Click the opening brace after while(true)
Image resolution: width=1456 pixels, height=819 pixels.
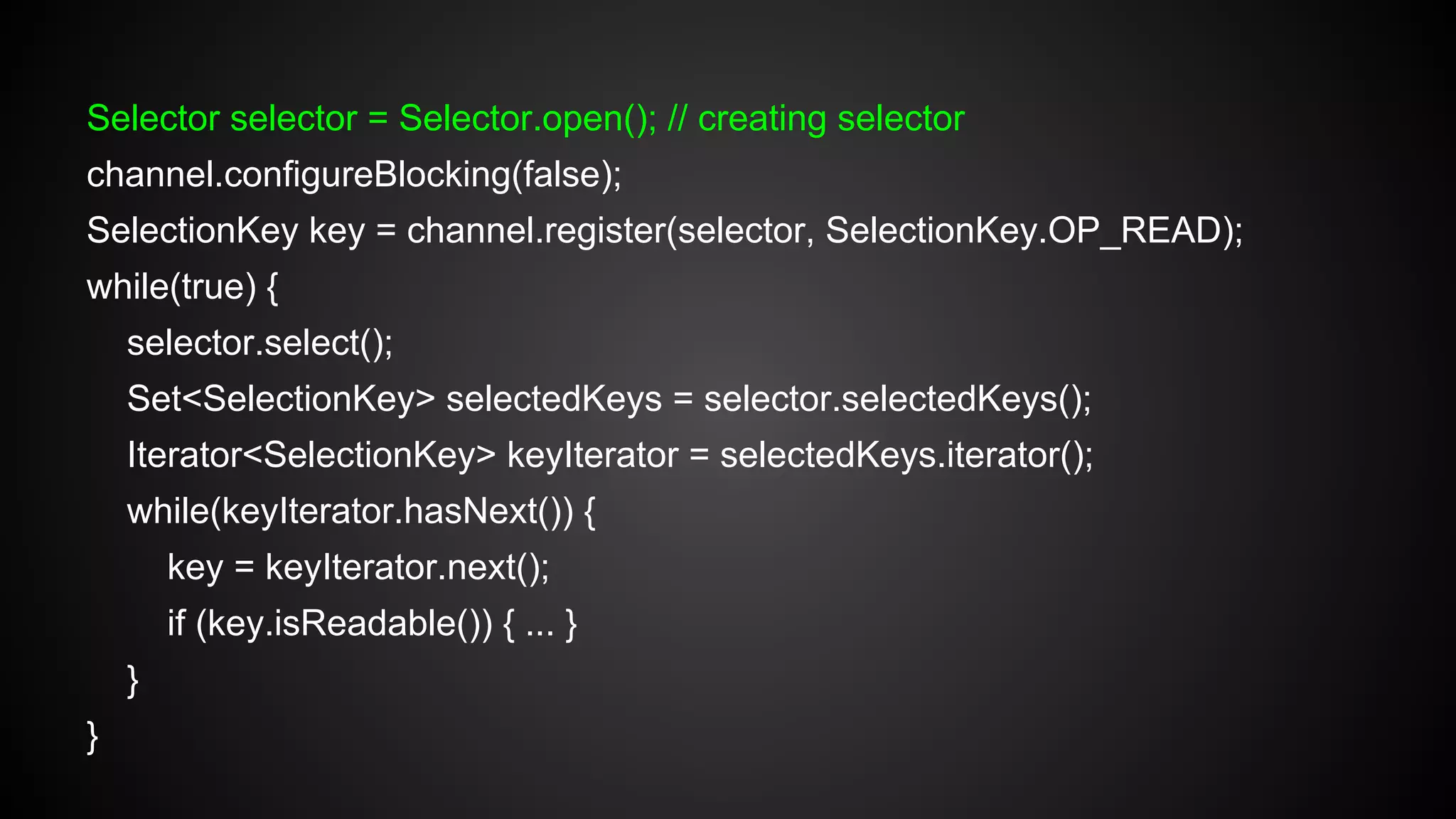(272, 287)
